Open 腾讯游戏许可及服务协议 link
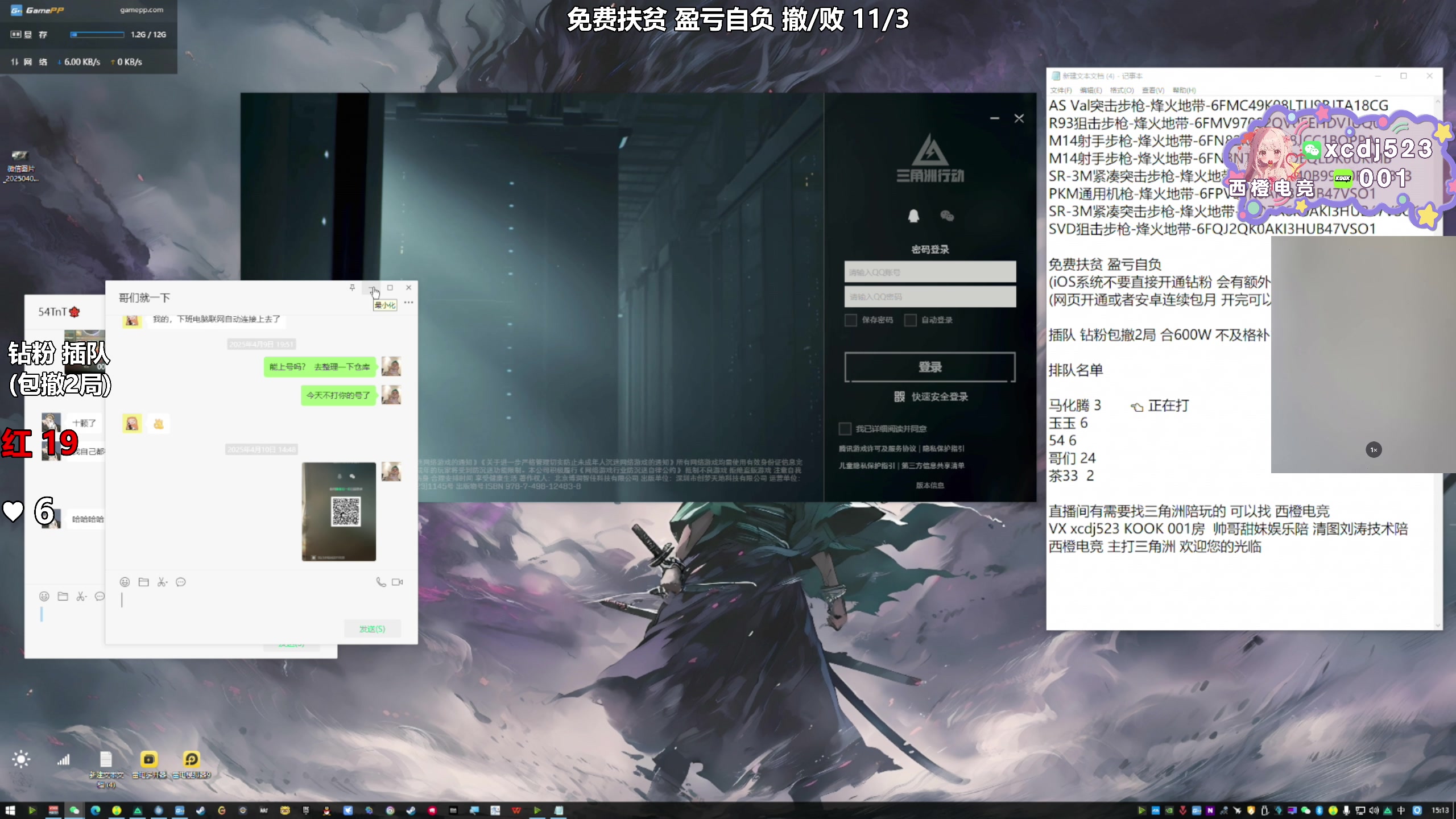Image resolution: width=1456 pixels, height=819 pixels. [877, 448]
